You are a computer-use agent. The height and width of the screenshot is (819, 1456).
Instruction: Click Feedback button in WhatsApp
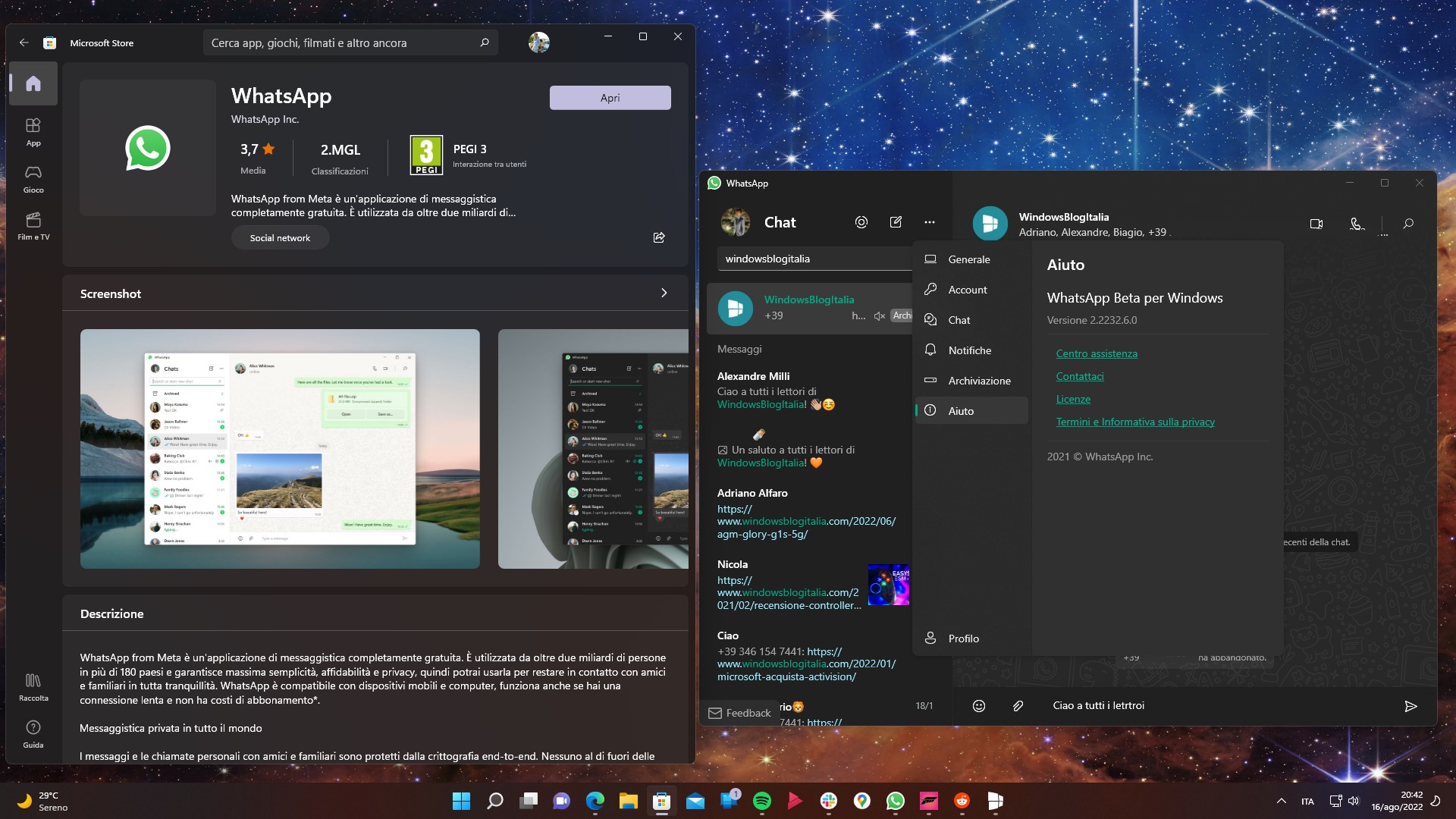739,713
